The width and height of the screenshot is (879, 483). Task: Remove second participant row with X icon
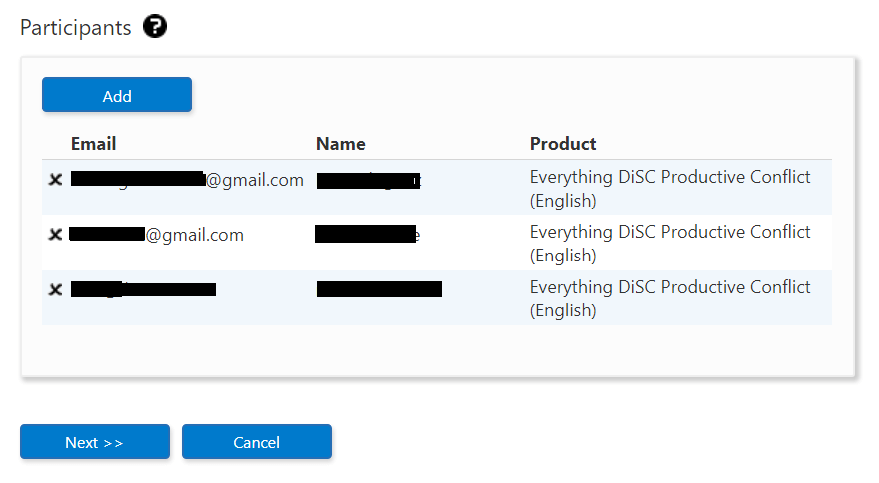pos(55,234)
